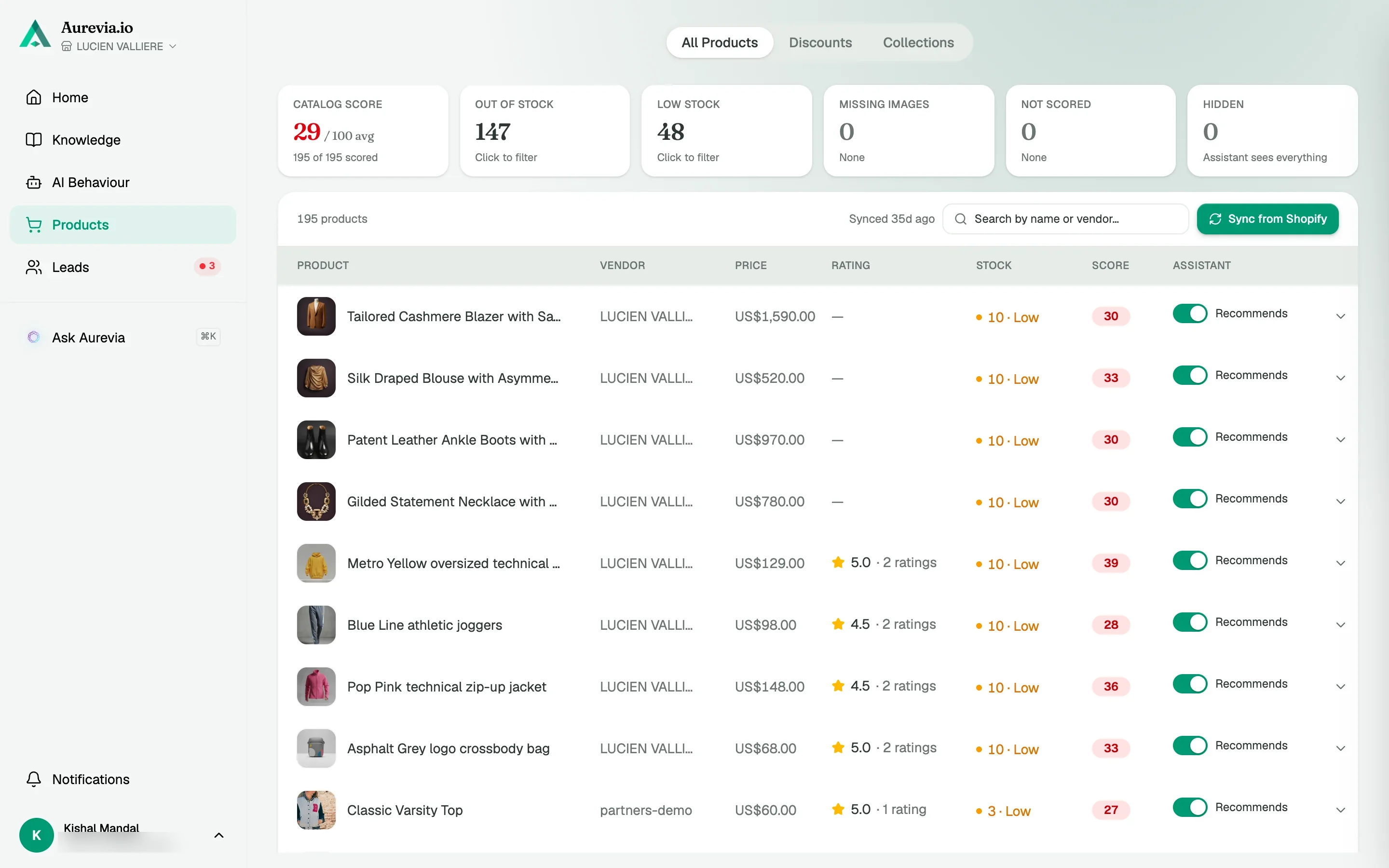
Task: Switch to the Discounts tab
Action: (820, 42)
